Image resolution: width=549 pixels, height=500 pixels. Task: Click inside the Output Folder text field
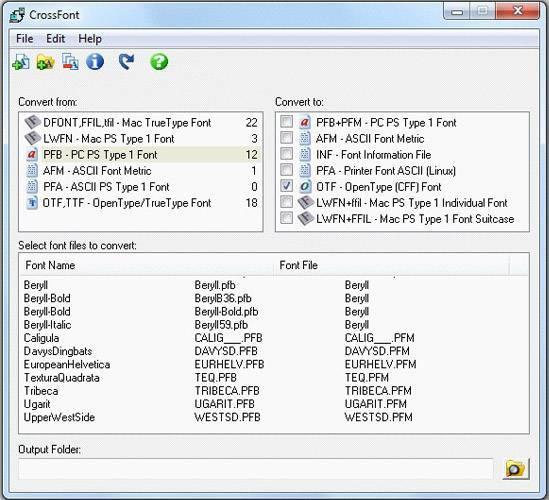[256, 469]
